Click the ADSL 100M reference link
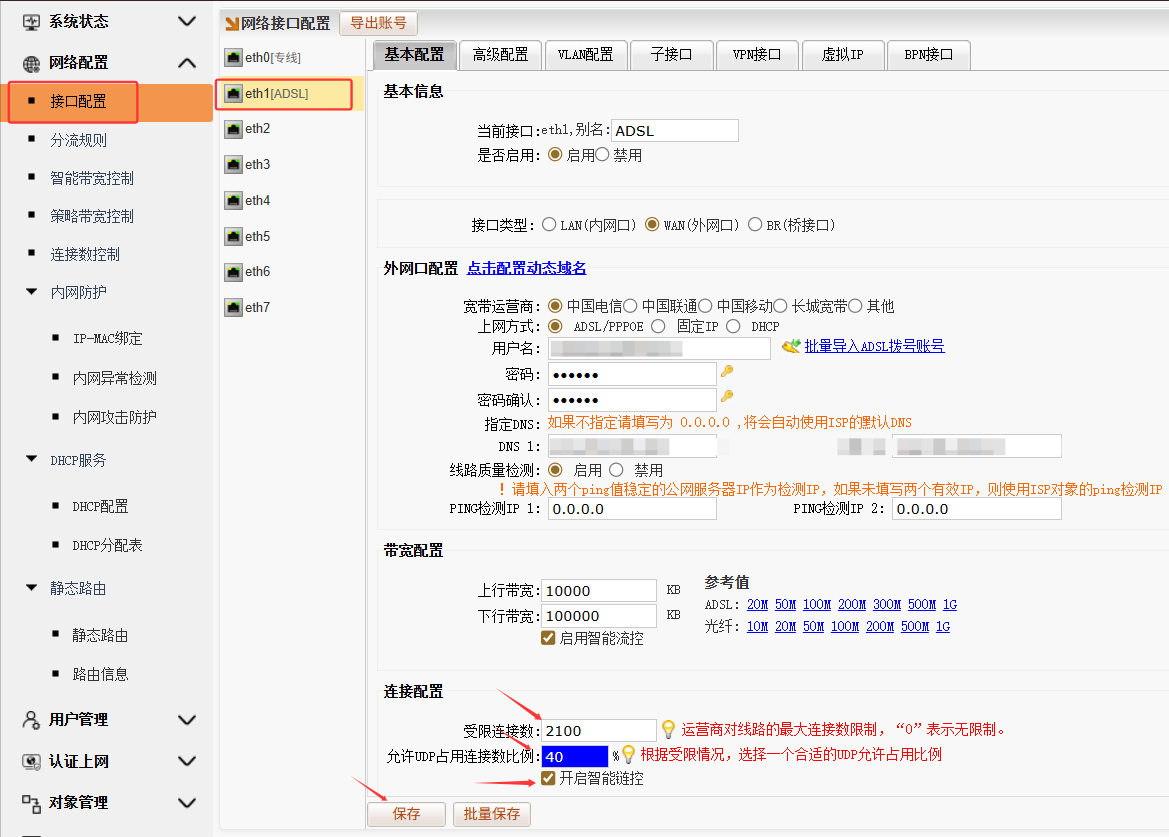1169x837 pixels. tap(817, 604)
